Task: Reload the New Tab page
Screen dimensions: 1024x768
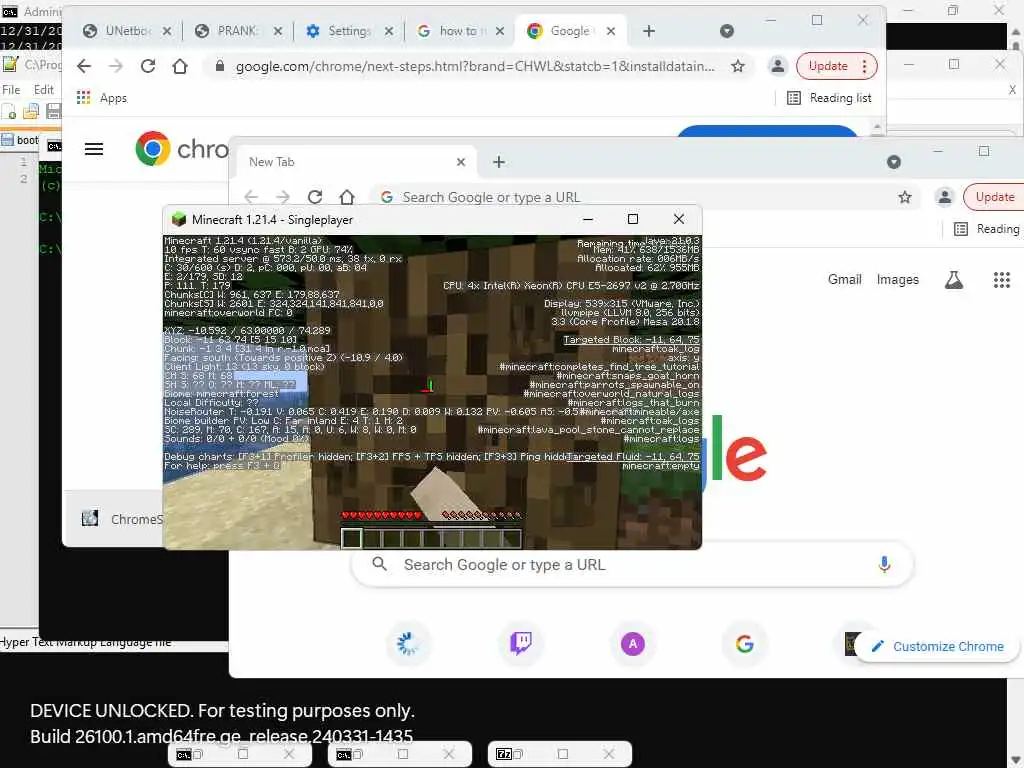Action: (315, 197)
